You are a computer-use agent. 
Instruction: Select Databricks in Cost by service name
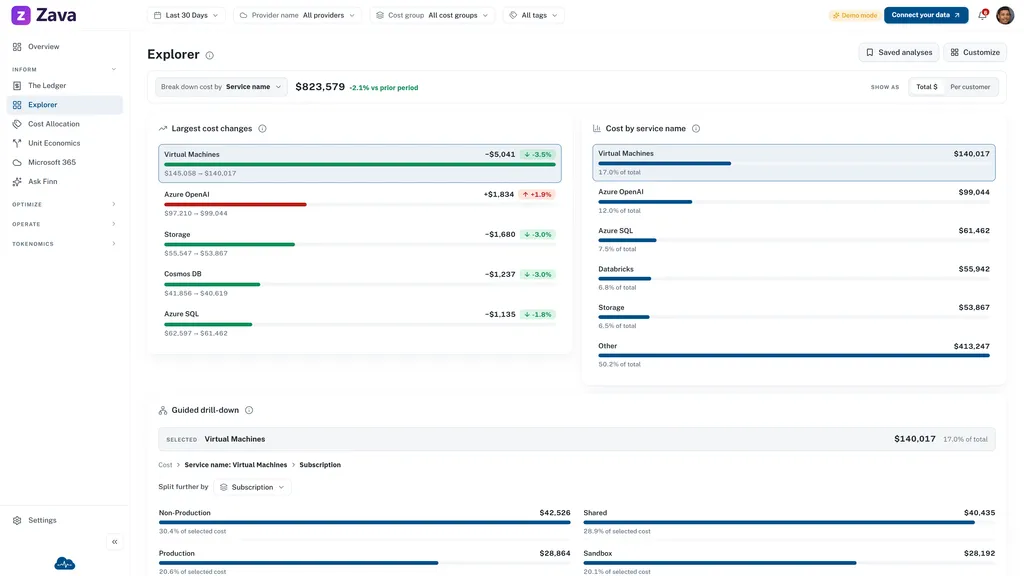[793, 278]
